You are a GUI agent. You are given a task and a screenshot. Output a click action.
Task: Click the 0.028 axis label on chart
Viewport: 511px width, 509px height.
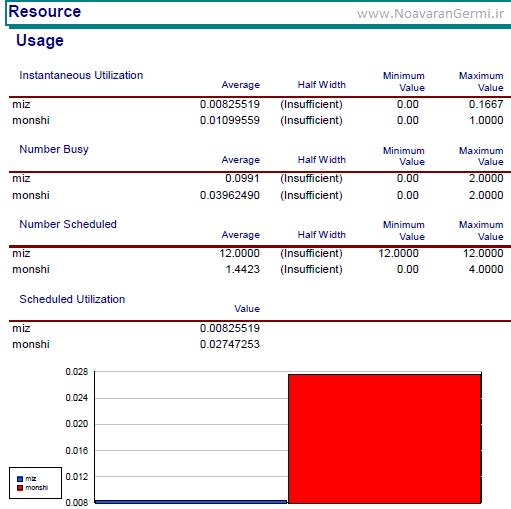tap(77, 372)
